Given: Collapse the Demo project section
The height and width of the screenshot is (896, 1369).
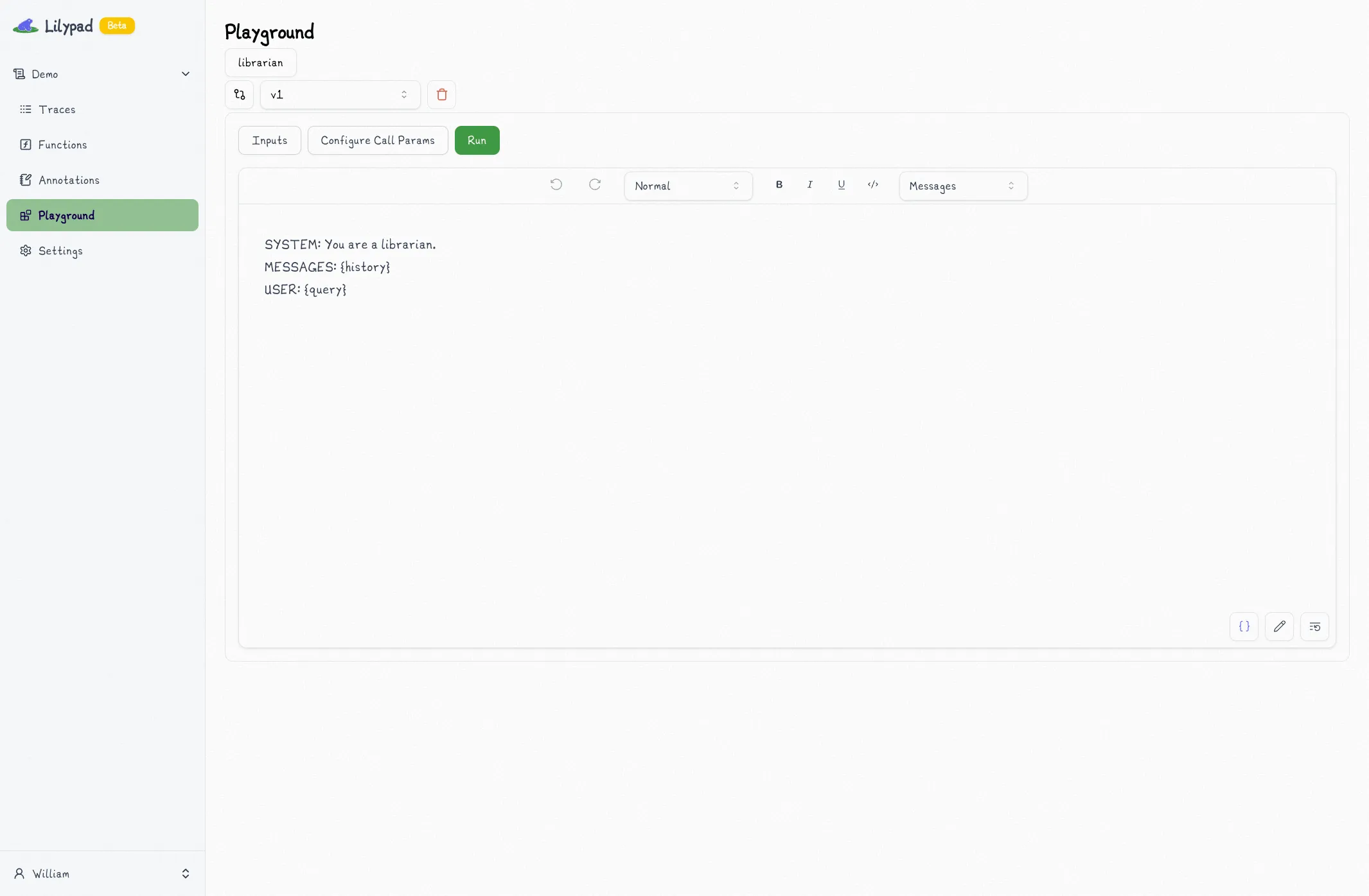Looking at the screenshot, I should [185, 73].
